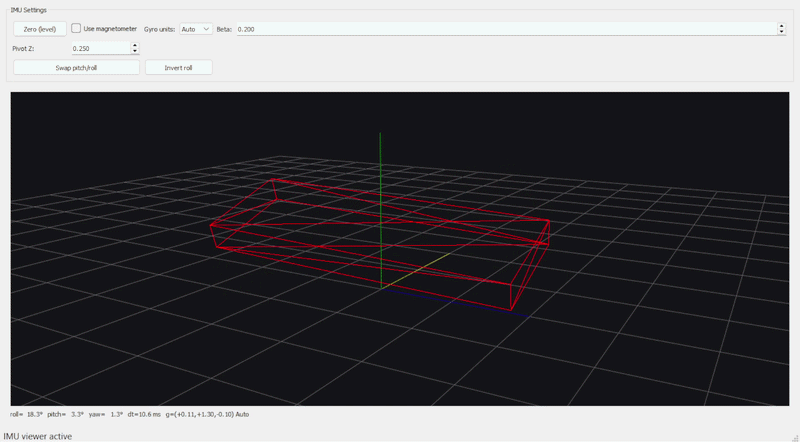Click the 'Gyro units:' label

point(159,29)
